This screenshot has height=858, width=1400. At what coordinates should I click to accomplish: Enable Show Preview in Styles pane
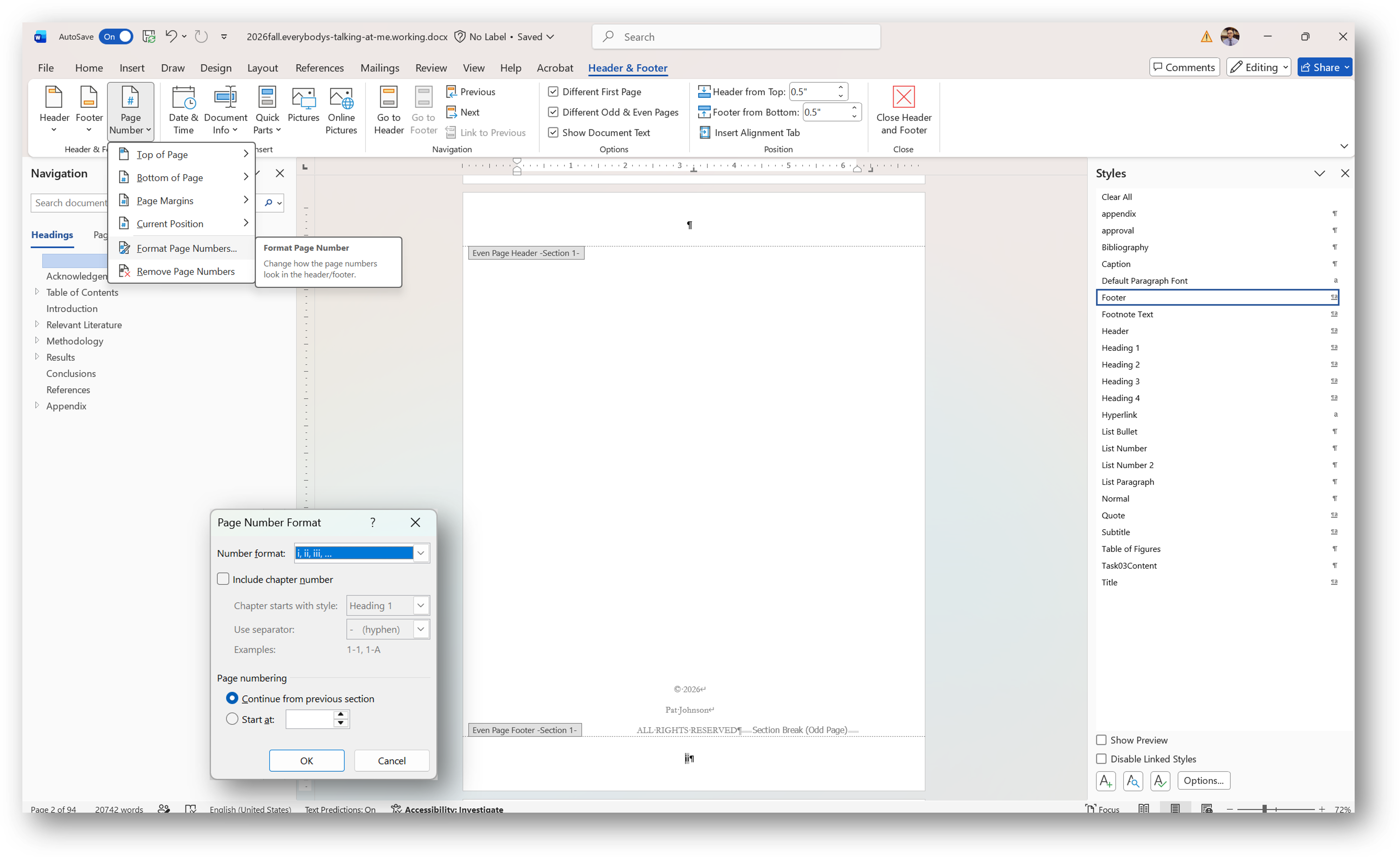[x=1101, y=740]
